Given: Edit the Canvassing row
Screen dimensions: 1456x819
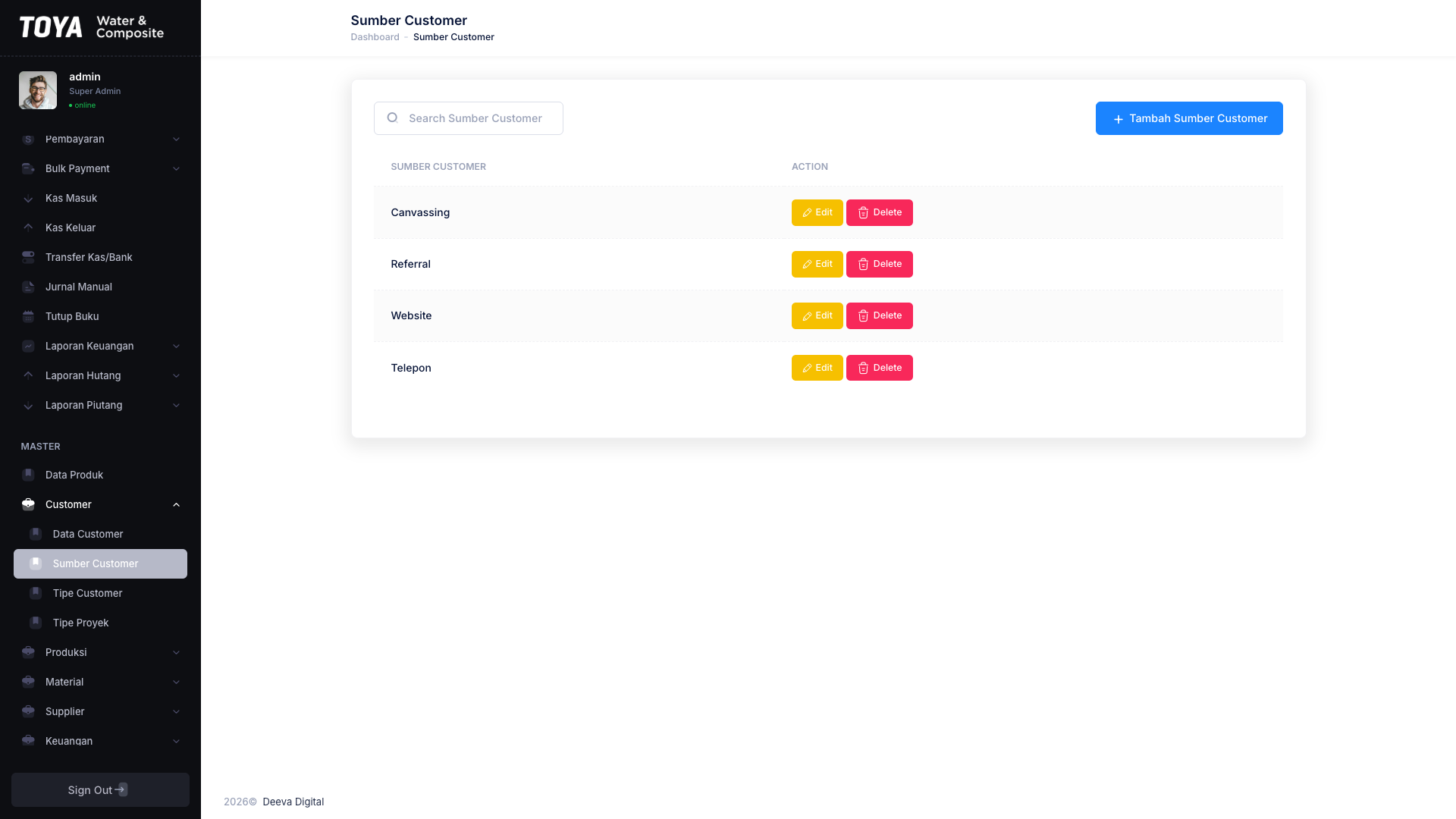Looking at the screenshot, I should click(x=817, y=212).
